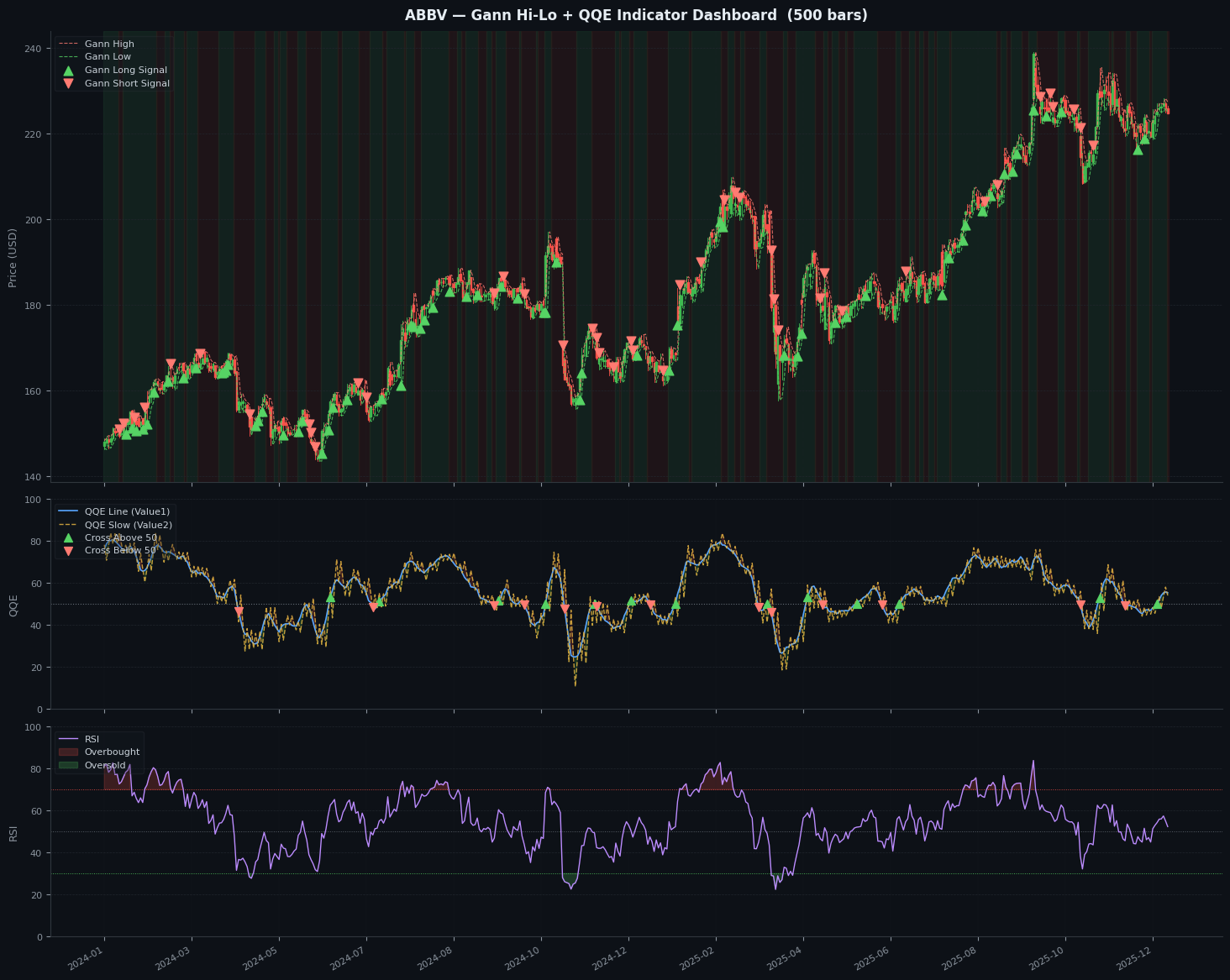Click the 2024-10 date tick label
The image size is (1230, 980).
click(522, 959)
